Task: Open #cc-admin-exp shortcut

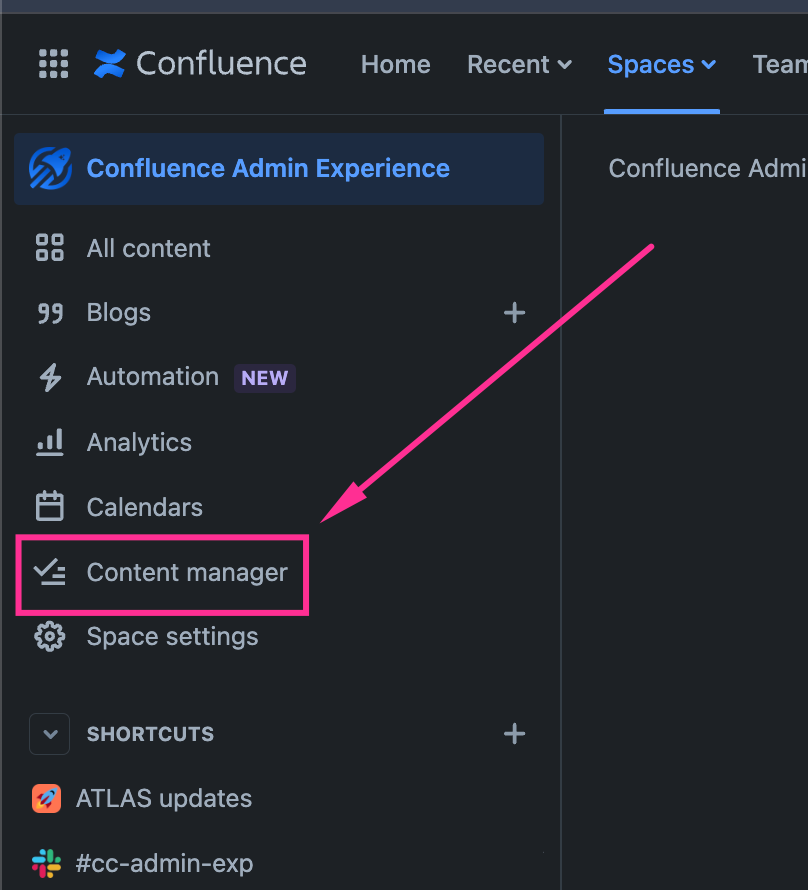Action: point(165,863)
